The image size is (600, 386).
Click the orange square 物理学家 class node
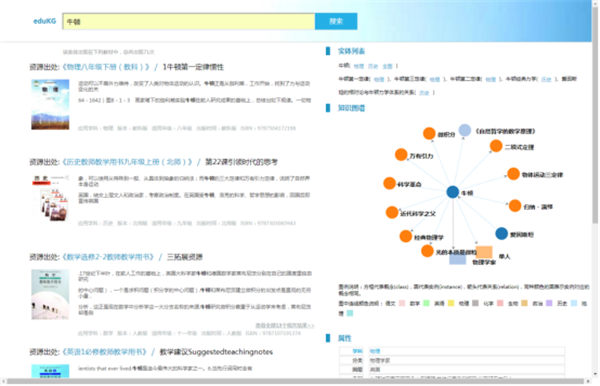(x=484, y=252)
